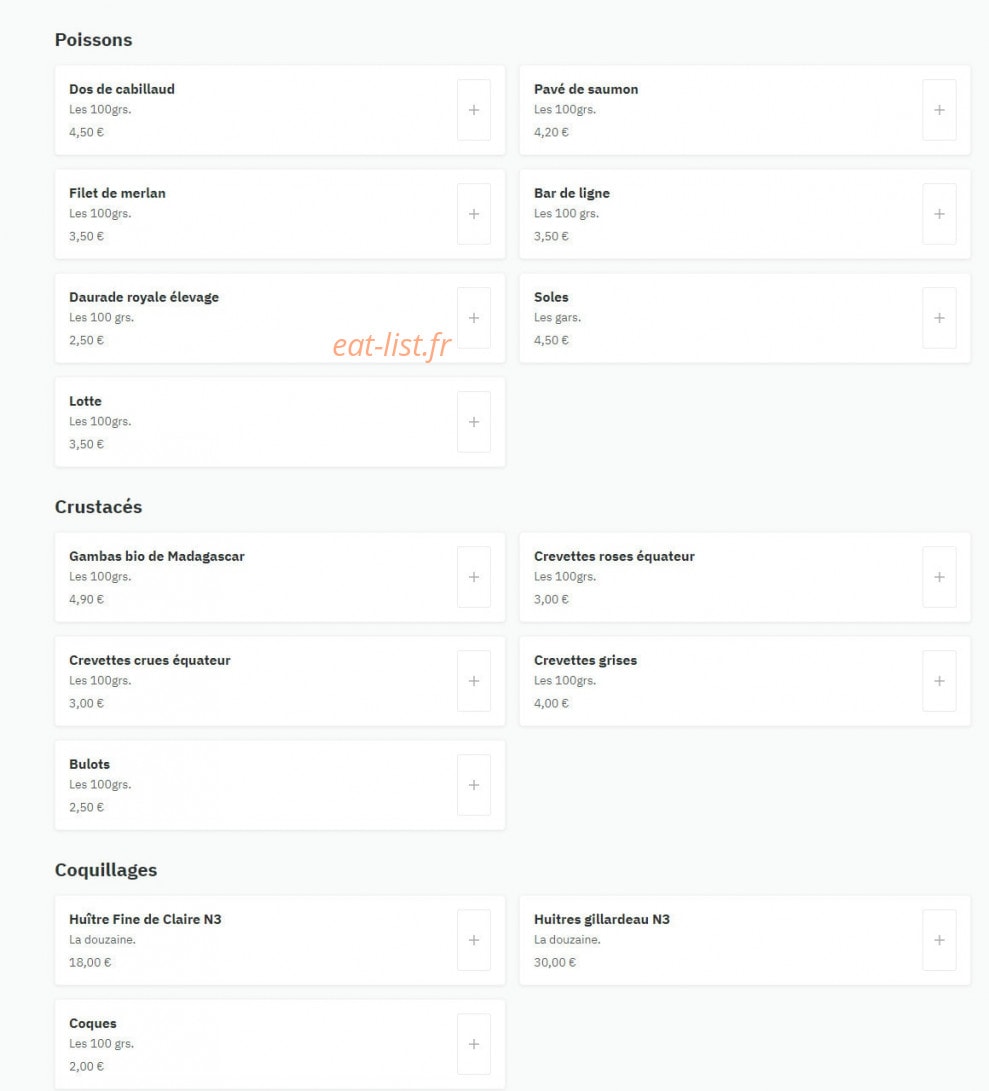
Task: Click the plus icon next to Soles
Action: click(939, 318)
